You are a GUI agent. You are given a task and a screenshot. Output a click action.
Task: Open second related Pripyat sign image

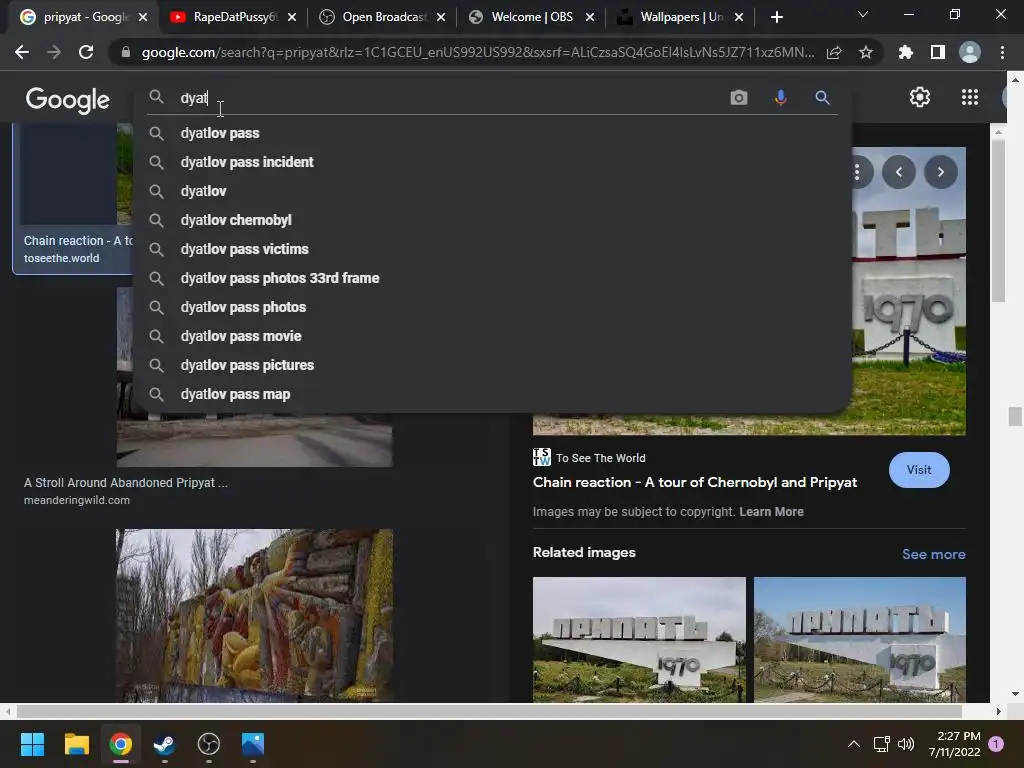point(859,639)
